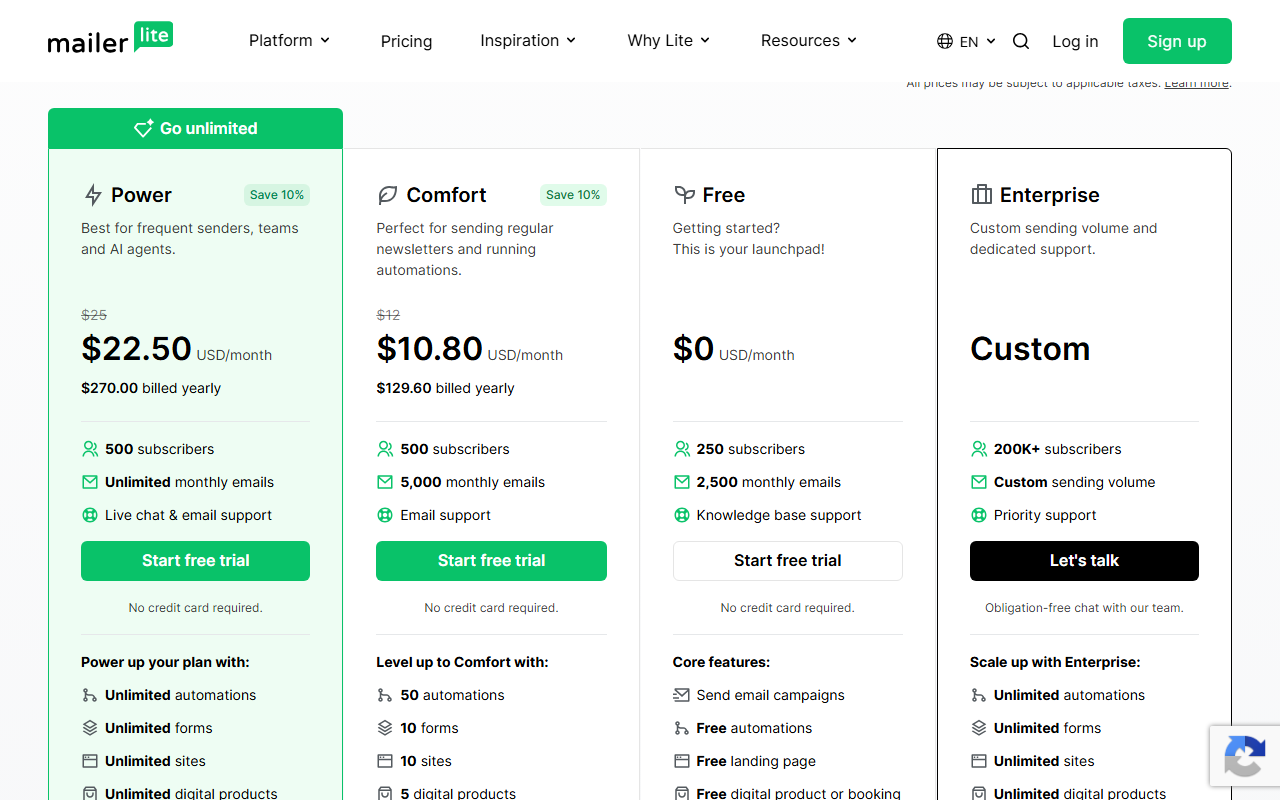Click envelope icon beside Unlimited monthly emails
The height and width of the screenshot is (800, 1280).
pos(90,482)
